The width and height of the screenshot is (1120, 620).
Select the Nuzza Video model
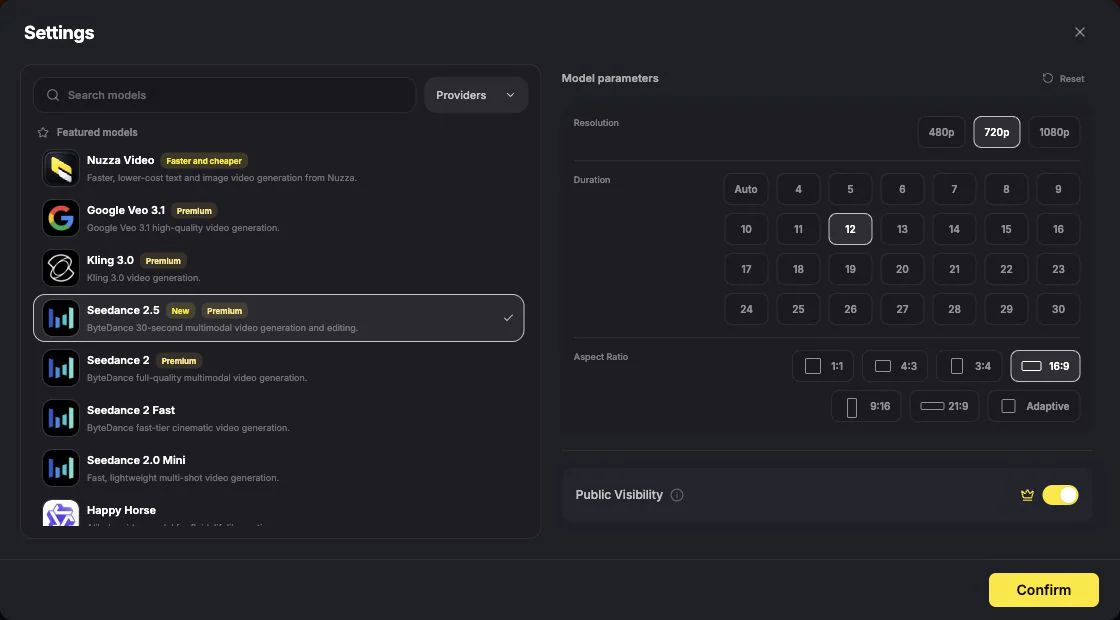point(279,168)
